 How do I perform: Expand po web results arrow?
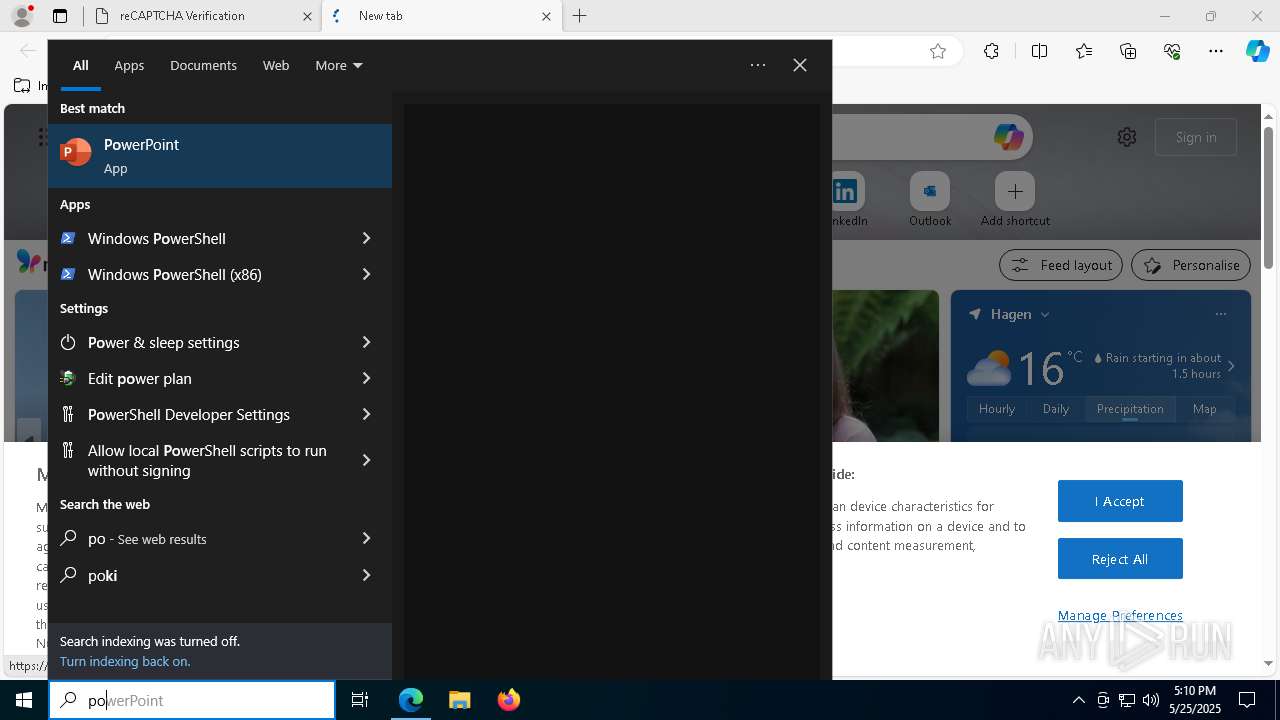(x=366, y=538)
